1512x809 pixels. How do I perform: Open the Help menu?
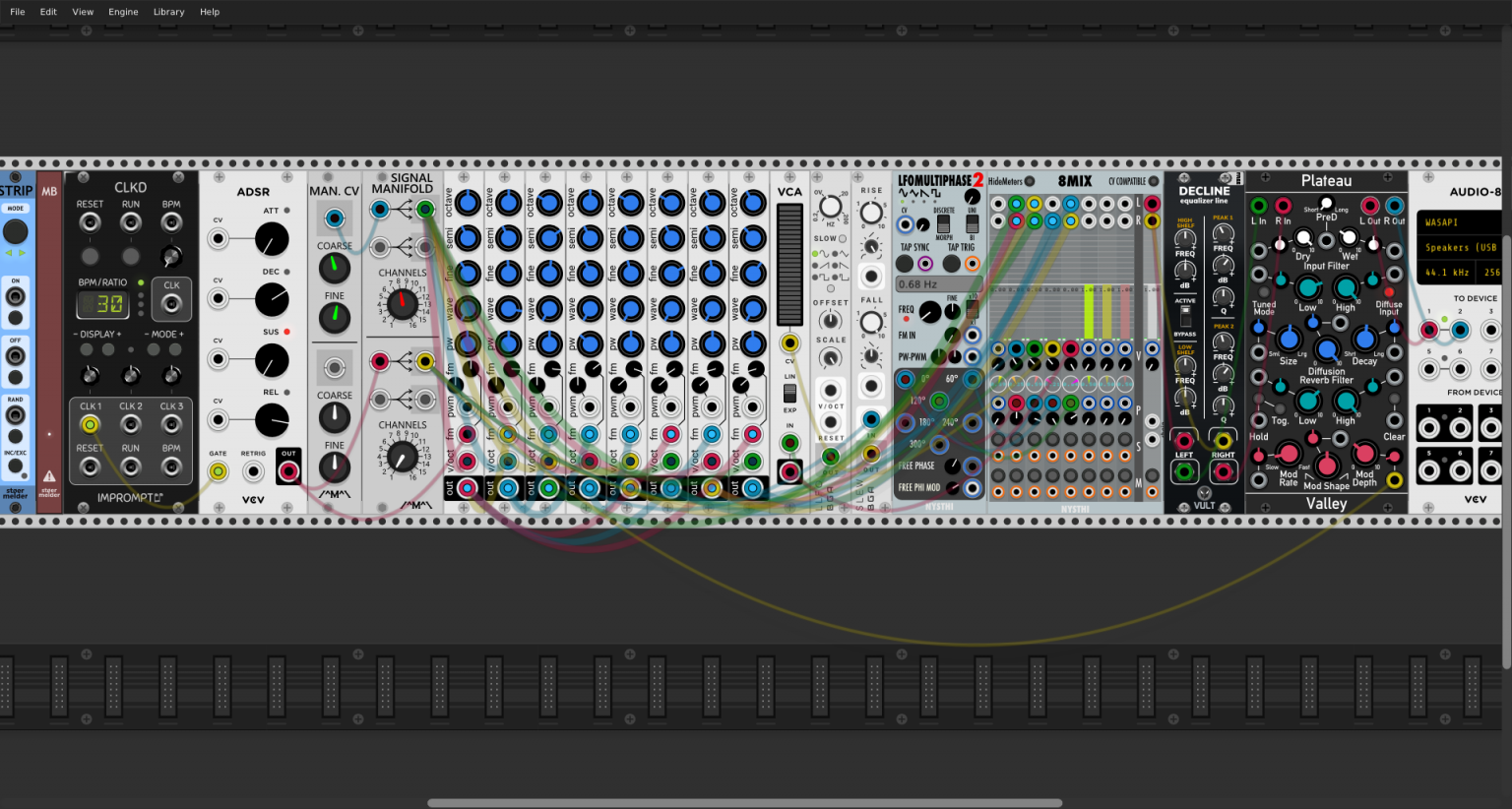[210, 12]
